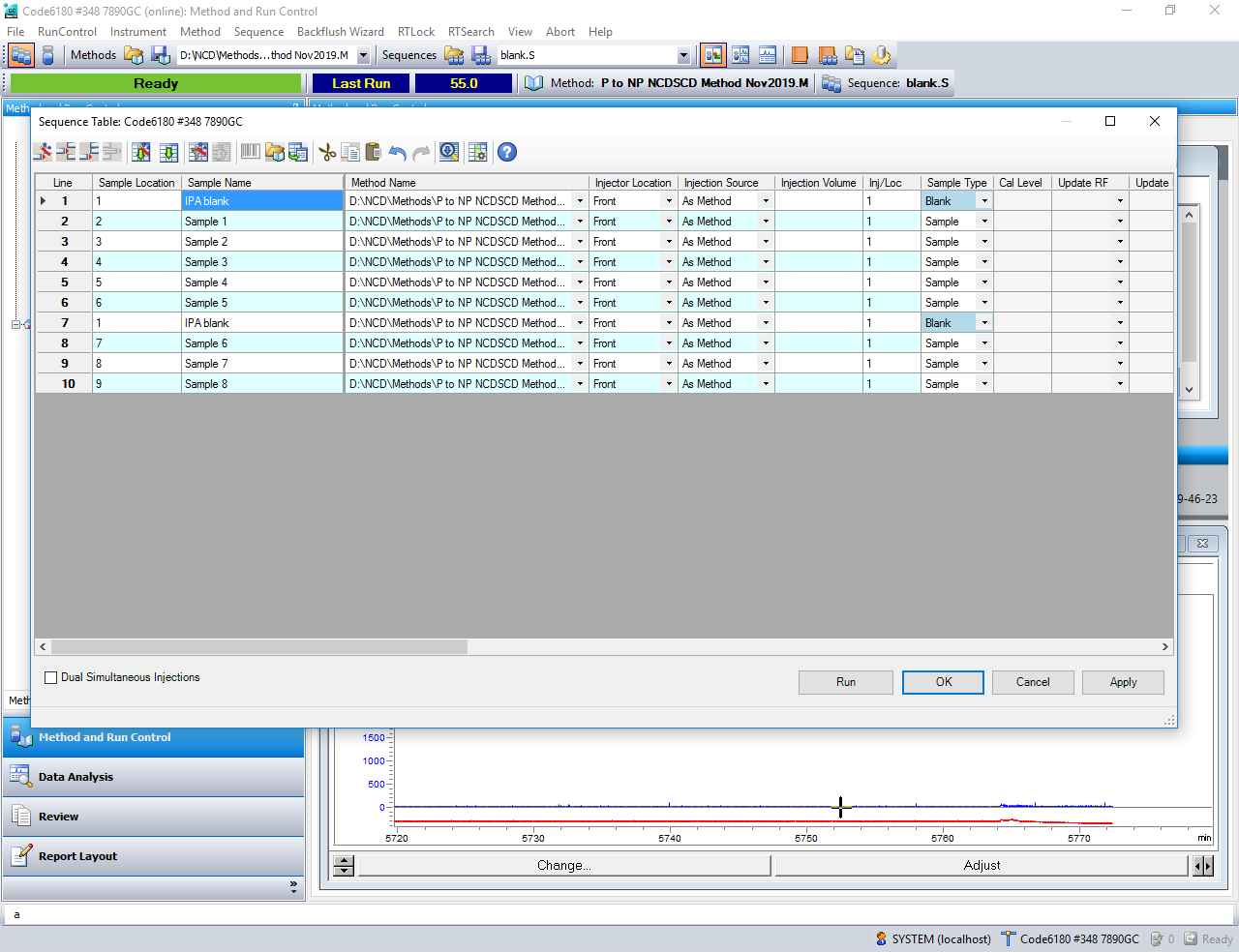
Task: Click the Run button
Action: click(845, 682)
